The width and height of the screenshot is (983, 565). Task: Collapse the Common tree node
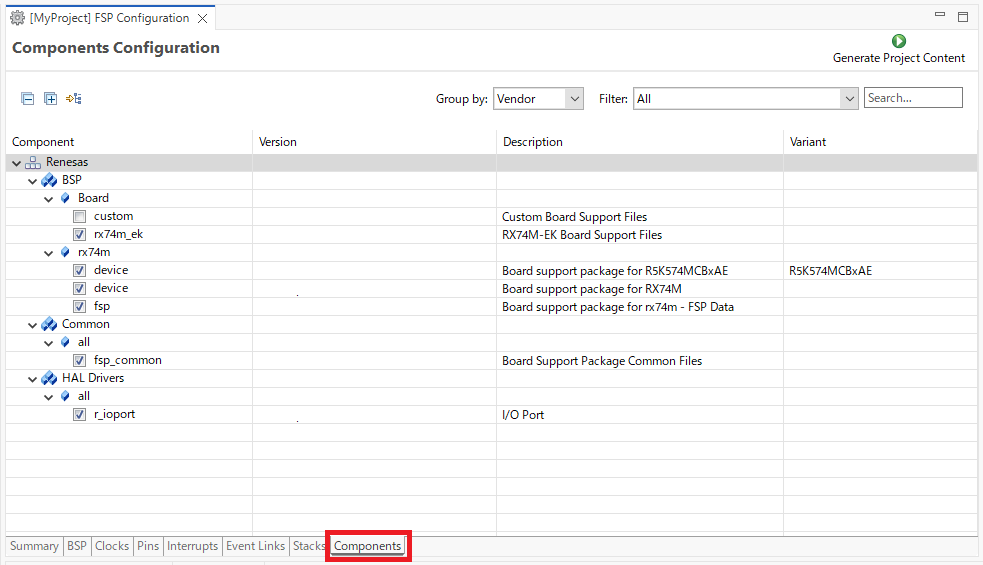pos(33,325)
